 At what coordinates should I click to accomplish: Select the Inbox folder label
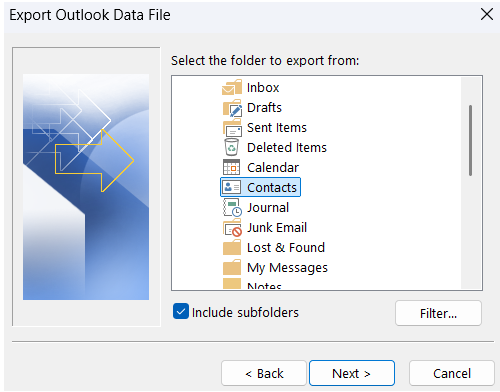(263, 88)
